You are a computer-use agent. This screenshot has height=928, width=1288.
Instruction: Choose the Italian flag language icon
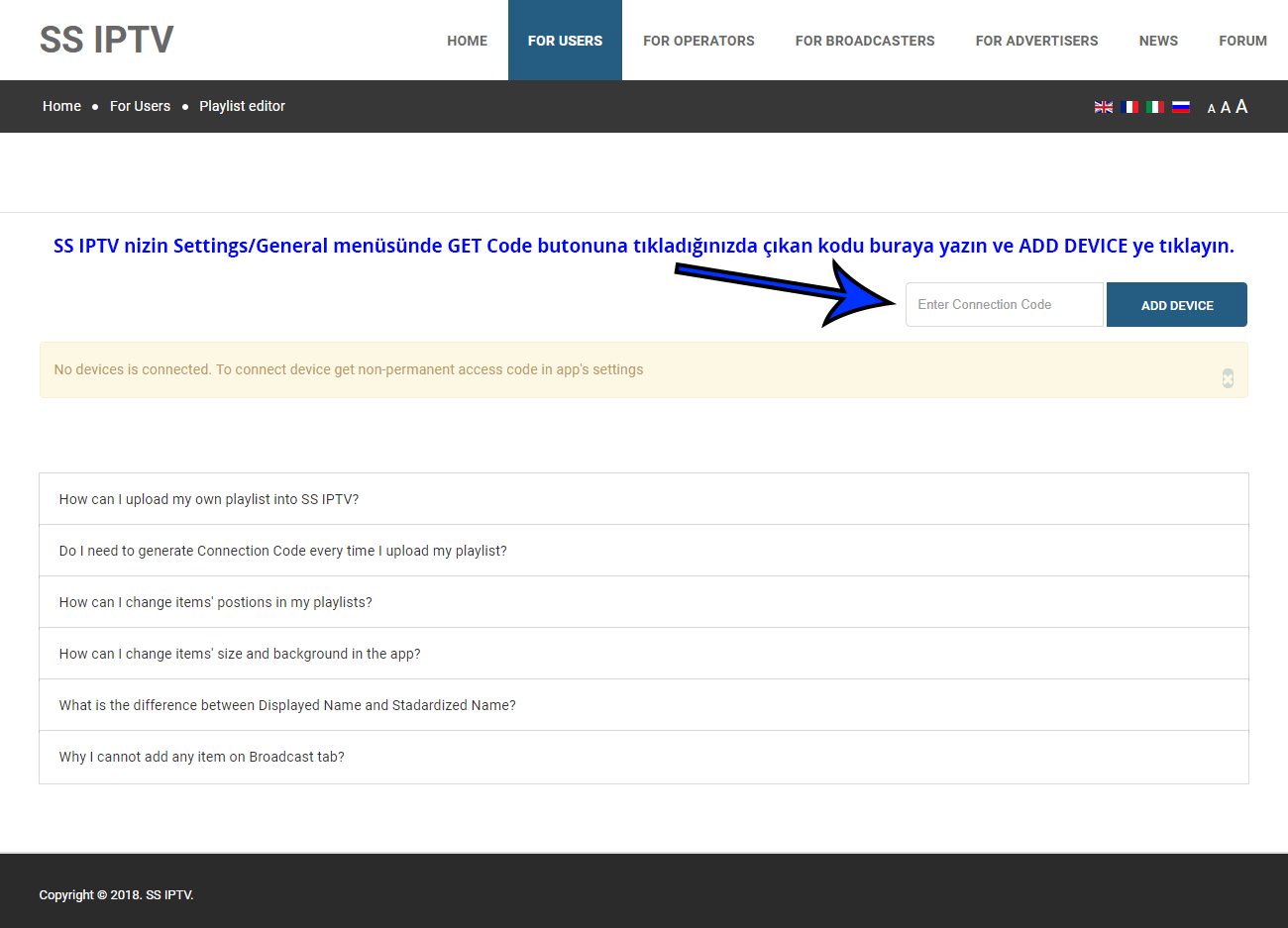(1155, 107)
